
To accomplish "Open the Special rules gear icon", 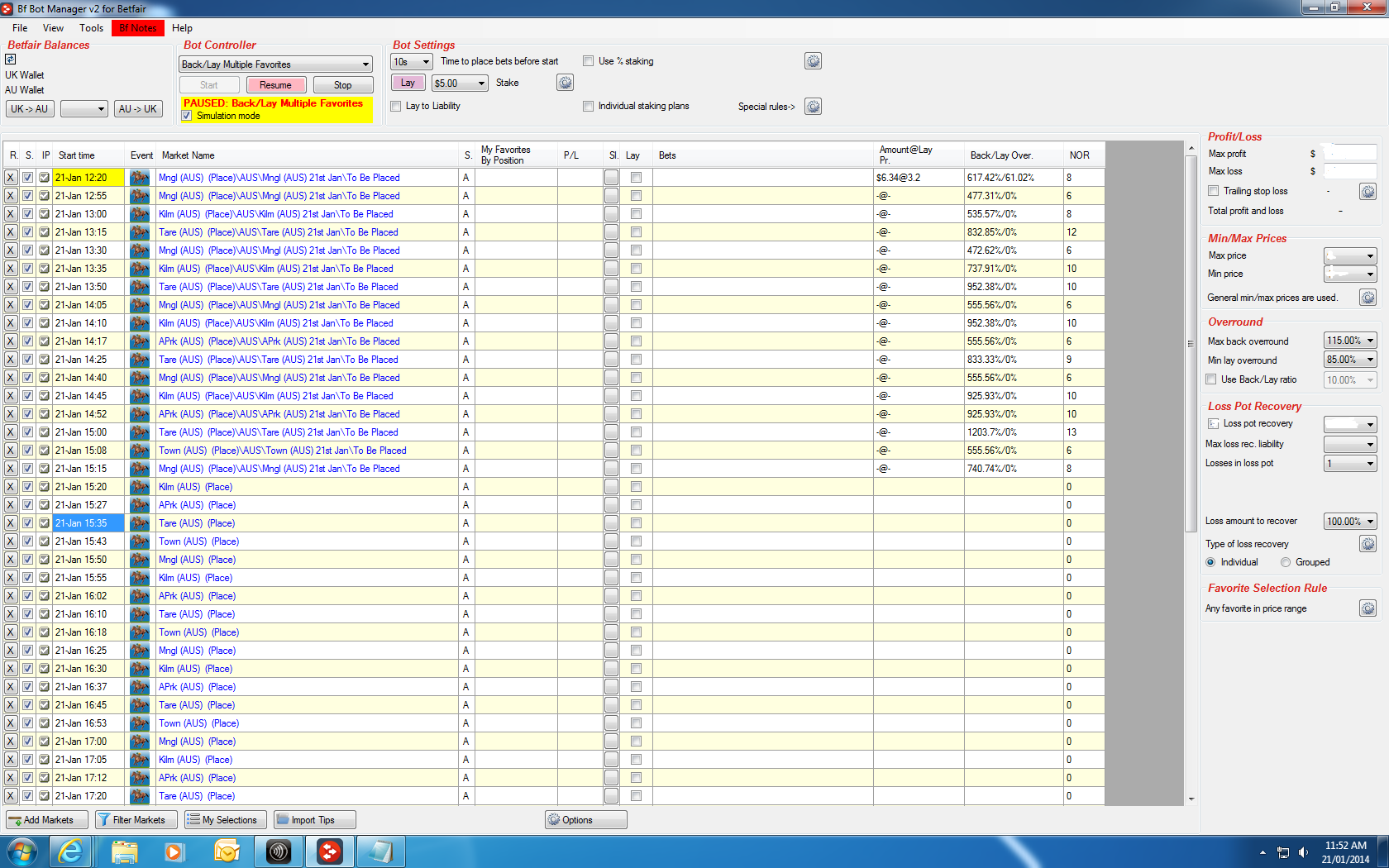I will pyautogui.click(x=813, y=107).
